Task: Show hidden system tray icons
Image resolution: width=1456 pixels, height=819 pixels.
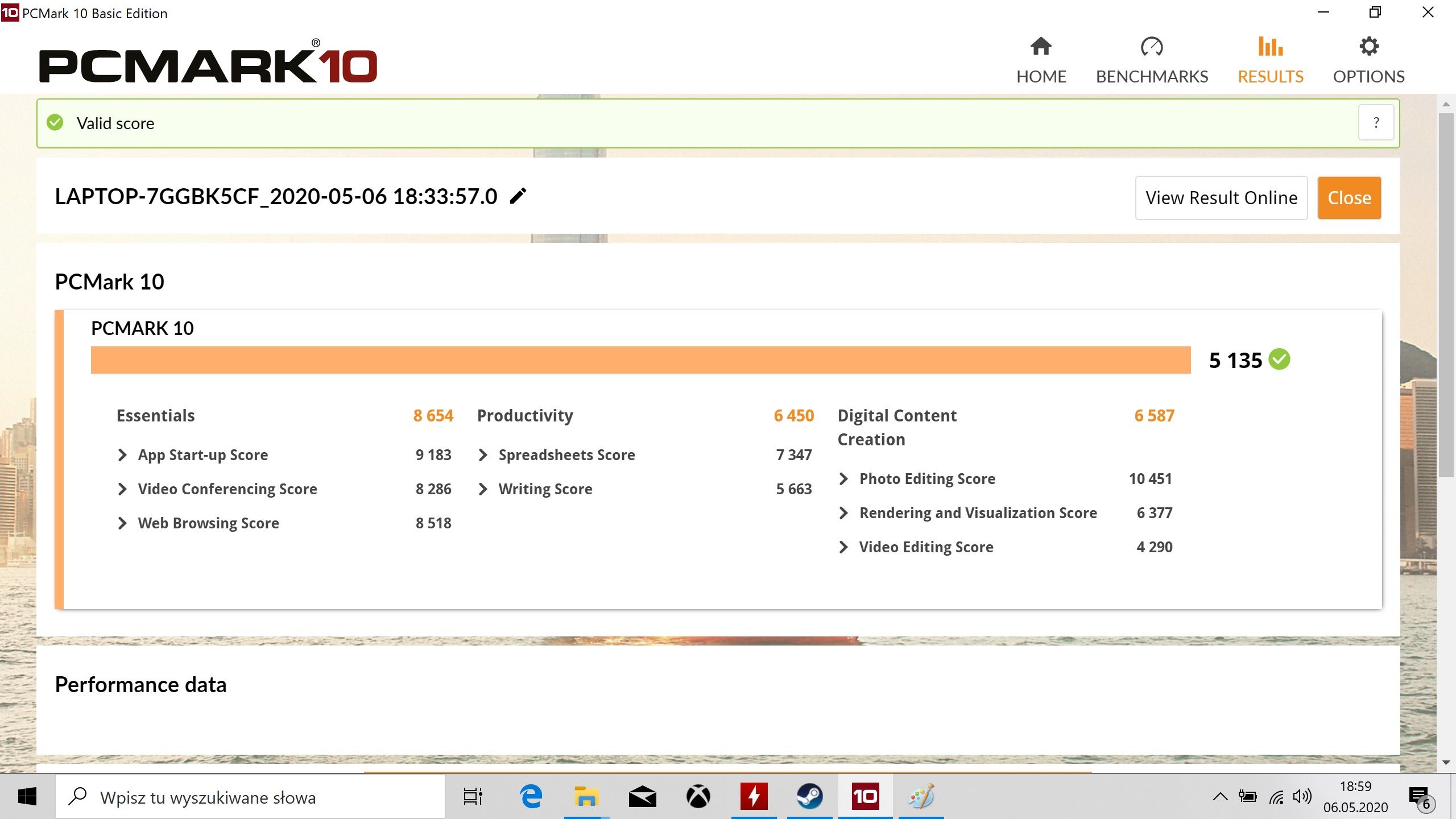Action: click(x=1220, y=796)
